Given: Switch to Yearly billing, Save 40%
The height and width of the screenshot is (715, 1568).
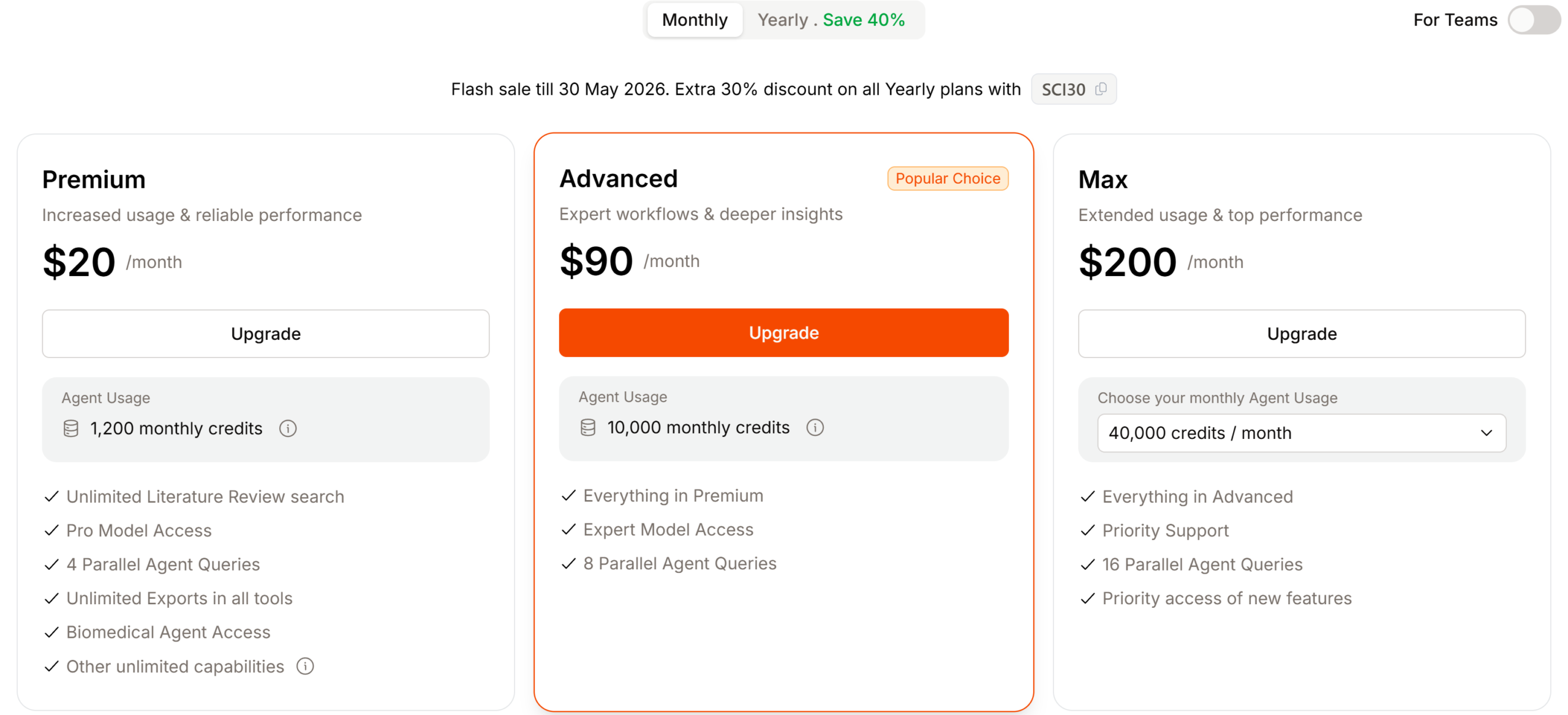Looking at the screenshot, I should (831, 20).
